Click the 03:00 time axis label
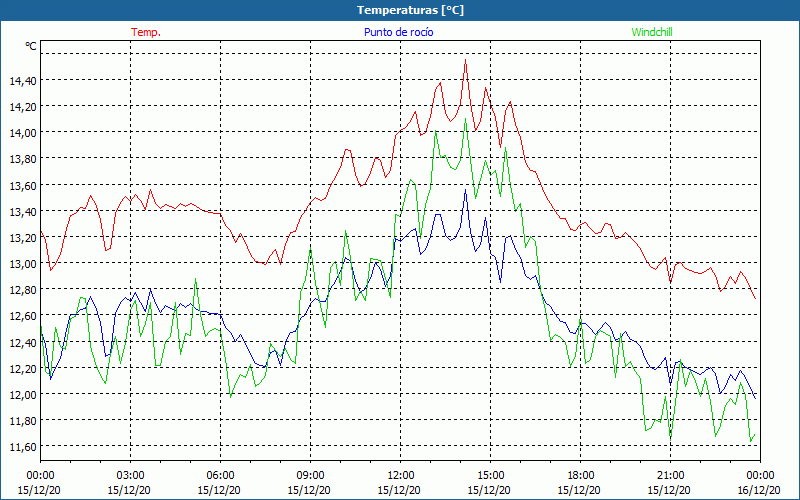800x500 pixels. pyautogui.click(x=131, y=476)
